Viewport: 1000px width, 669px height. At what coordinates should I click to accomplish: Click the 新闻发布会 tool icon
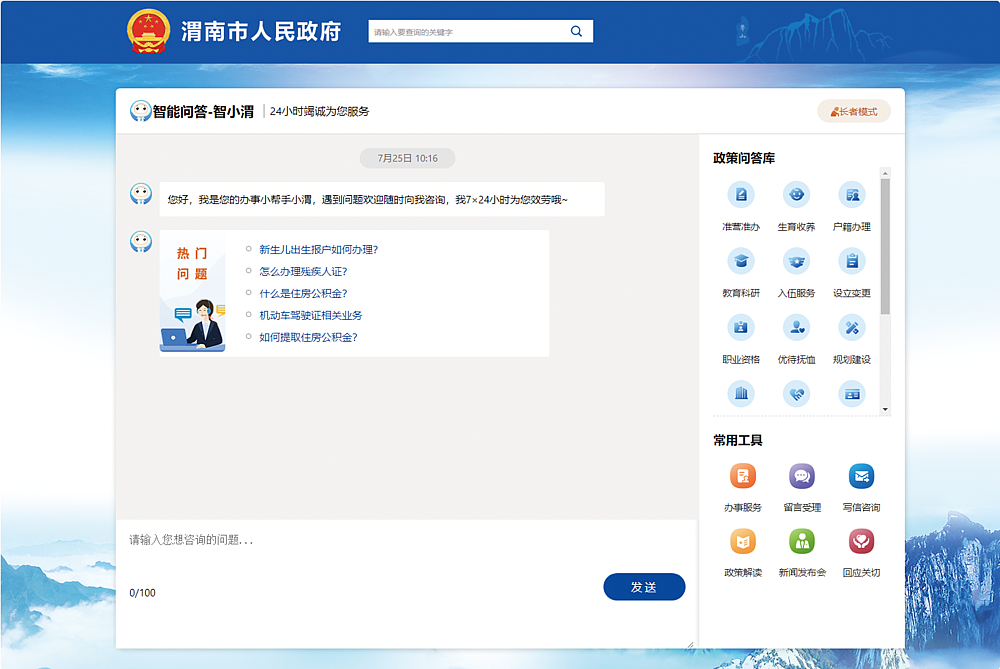coord(802,541)
